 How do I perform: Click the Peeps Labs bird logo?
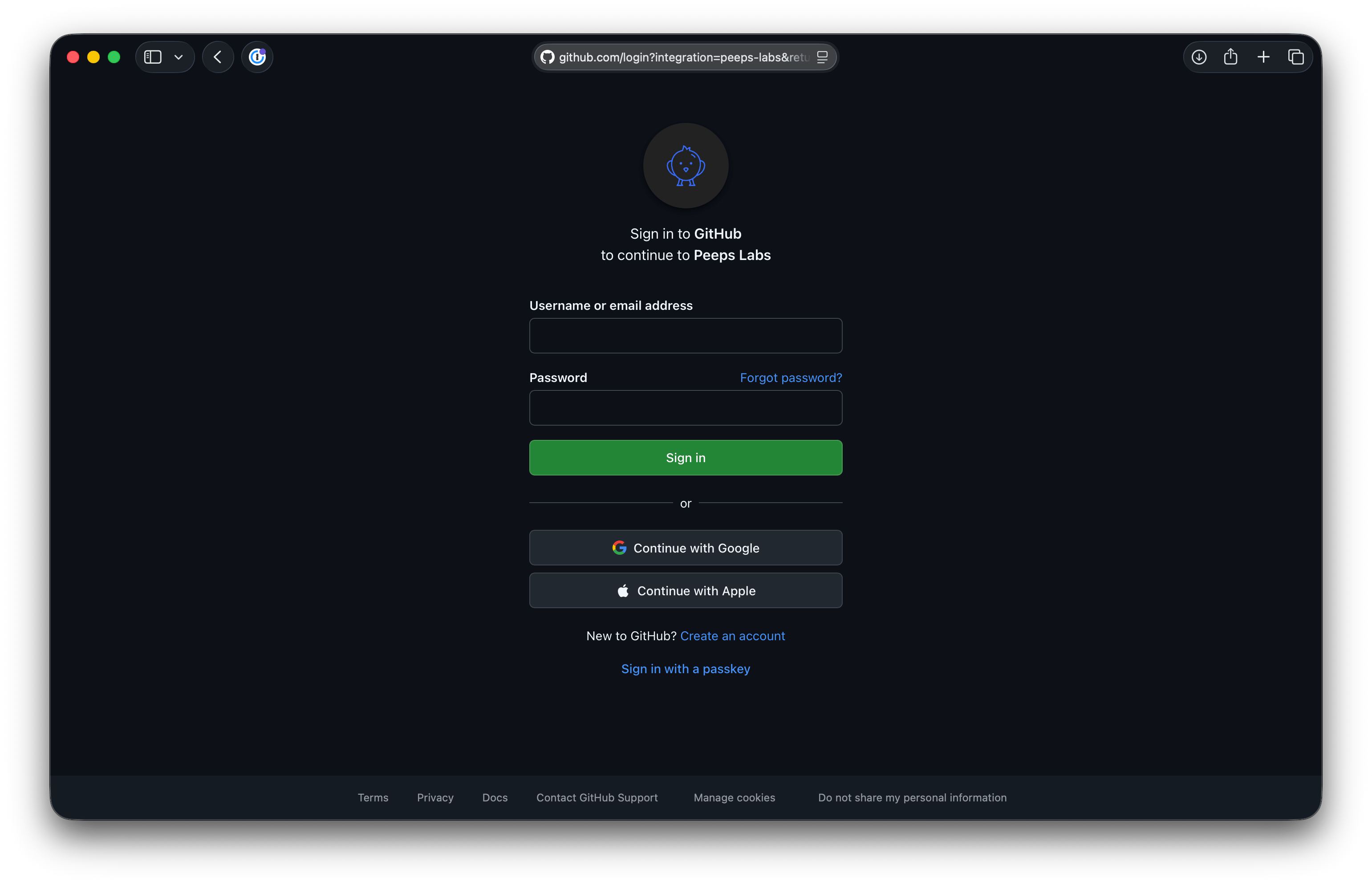(x=686, y=166)
